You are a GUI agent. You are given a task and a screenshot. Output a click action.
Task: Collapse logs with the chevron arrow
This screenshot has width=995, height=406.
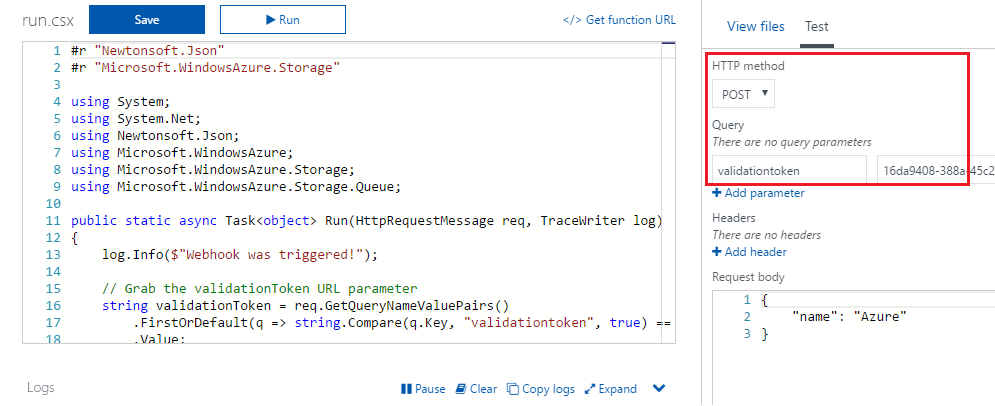[x=659, y=388]
